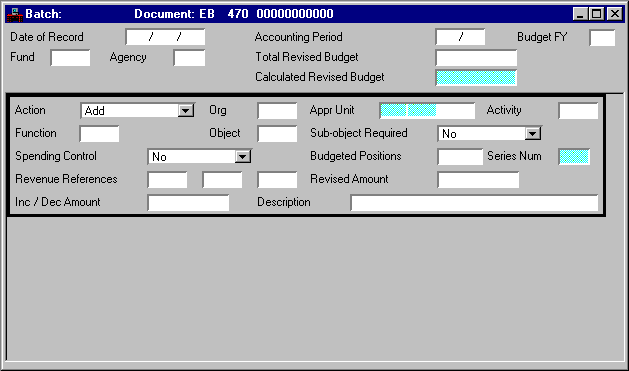The height and width of the screenshot is (371, 629).
Task: Maximize the document window
Action: (596, 14)
